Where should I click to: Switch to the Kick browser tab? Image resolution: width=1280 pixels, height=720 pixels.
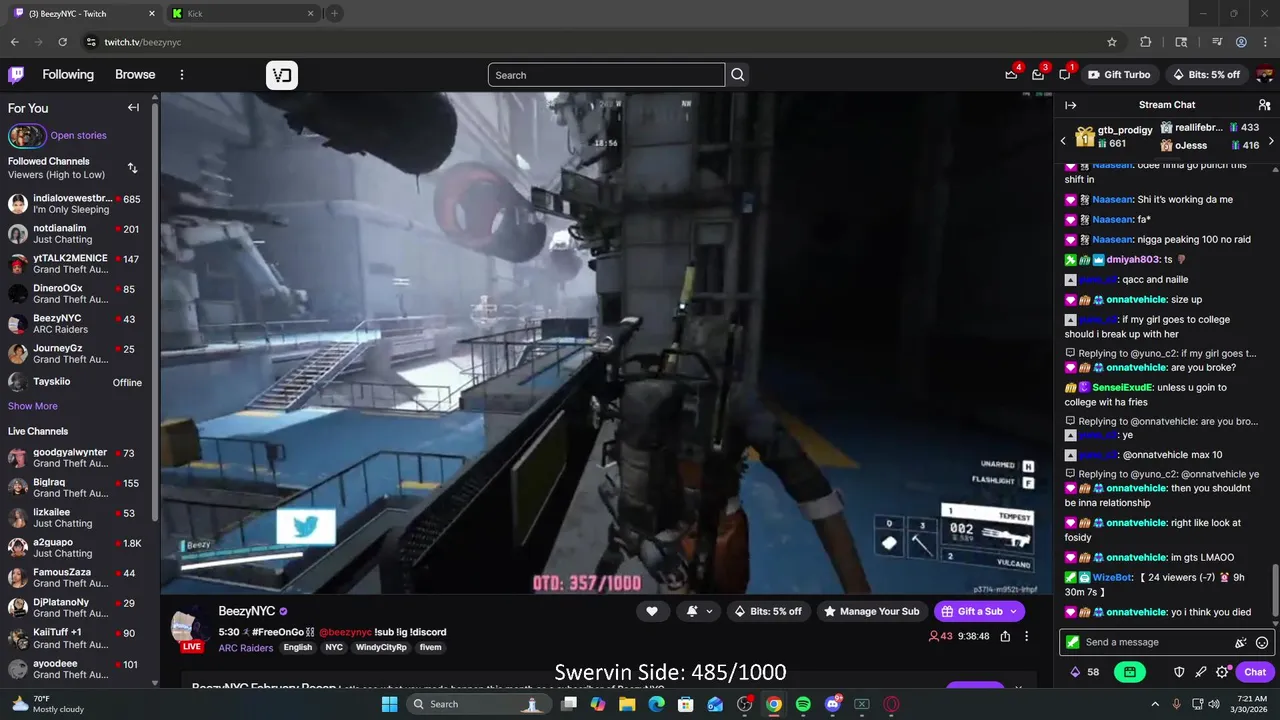pyautogui.click(x=238, y=13)
